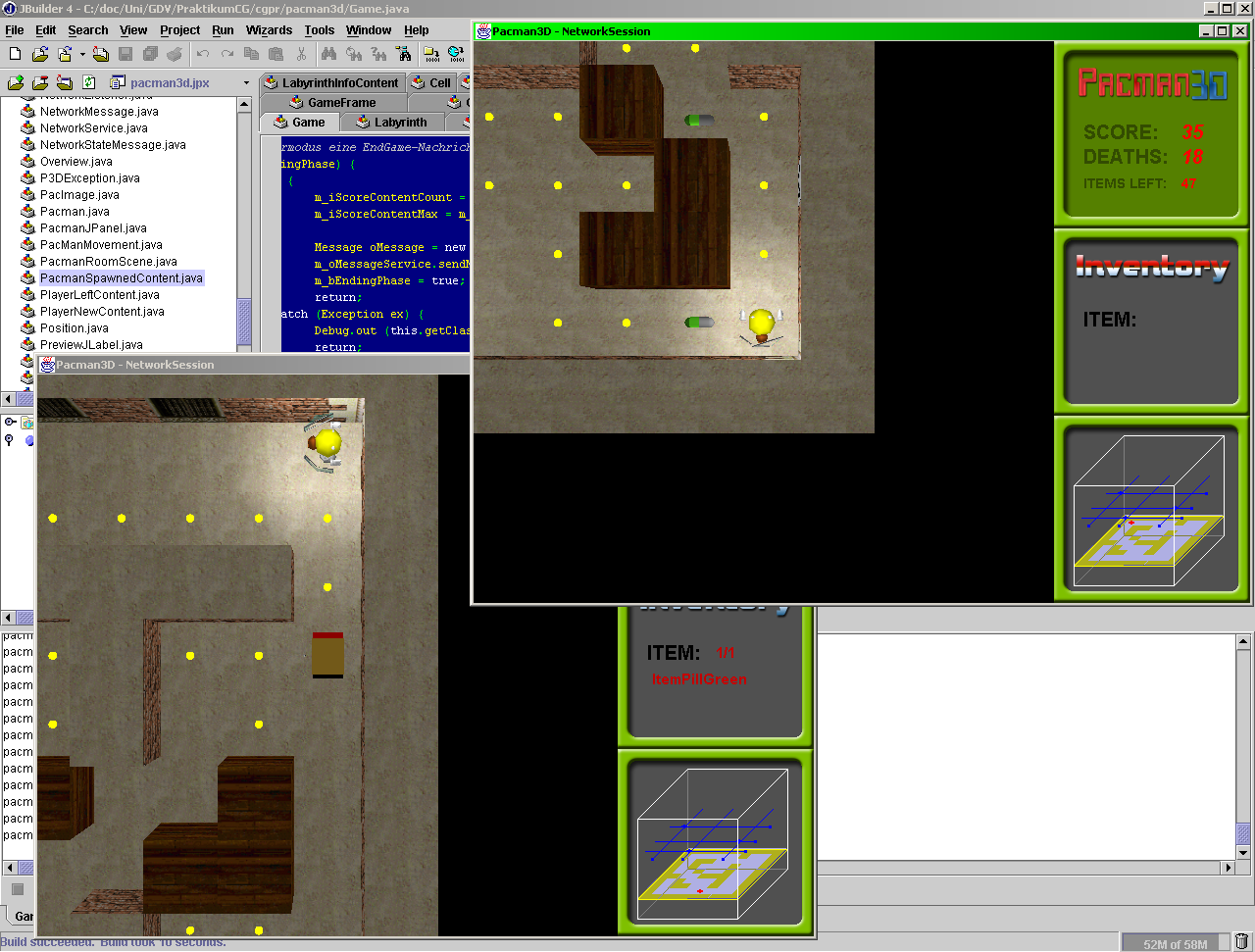Click the Close project toolbar icon

pos(65,82)
